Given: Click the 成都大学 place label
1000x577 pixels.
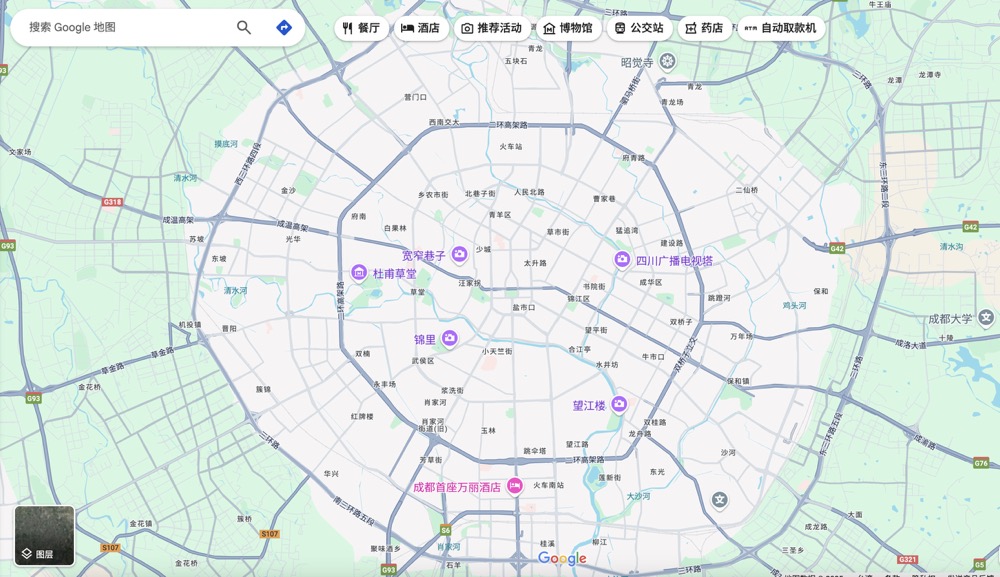Looking at the screenshot, I should [x=950, y=319].
